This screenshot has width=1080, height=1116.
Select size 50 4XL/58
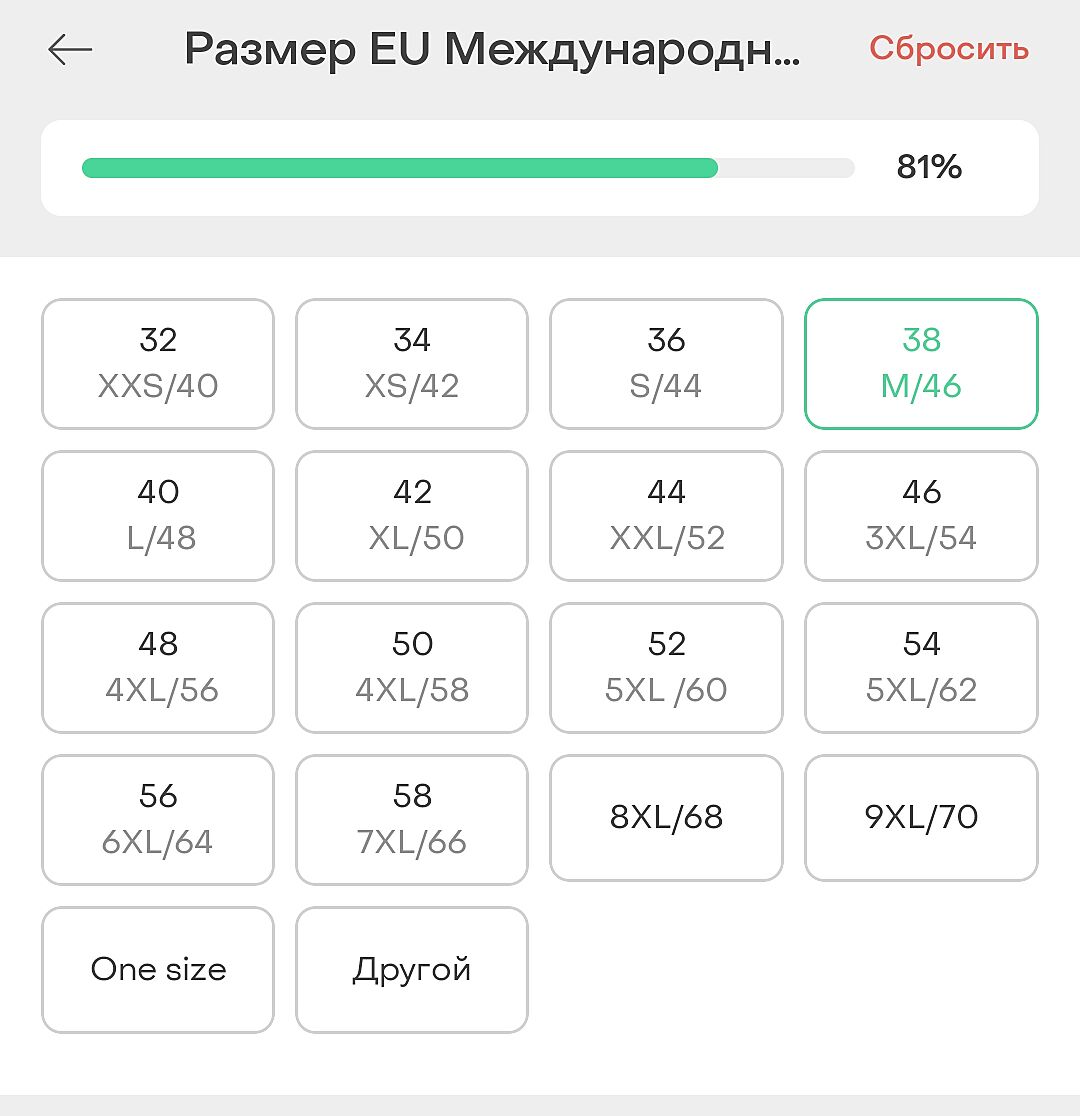coord(412,668)
